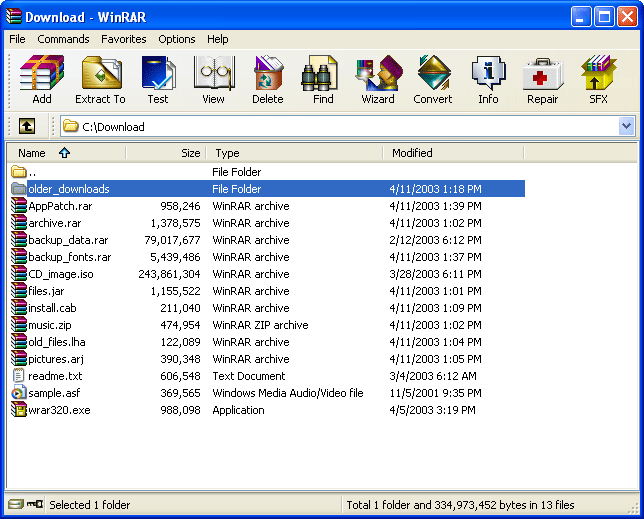The image size is (644, 519).
Task: Show archive Info from toolbar
Action: click(x=488, y=80)
